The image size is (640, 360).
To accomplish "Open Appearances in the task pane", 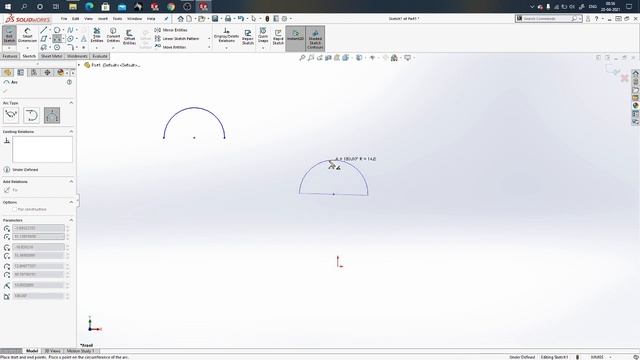I will click(636, 106).
